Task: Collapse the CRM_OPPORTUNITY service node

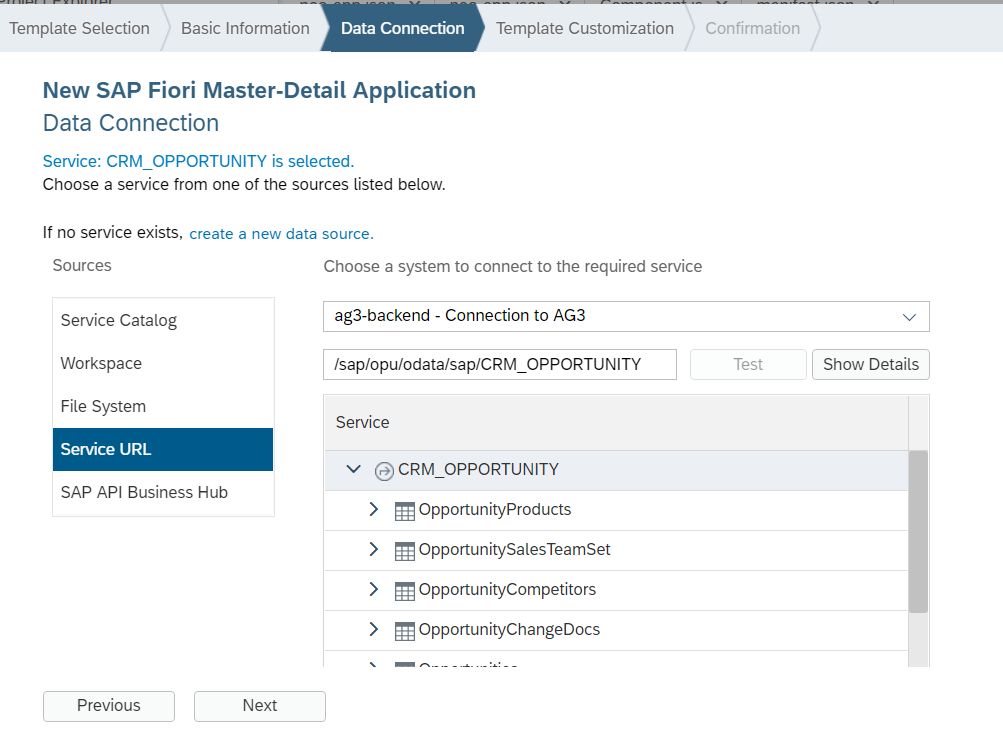Action: tap(353, 469)
